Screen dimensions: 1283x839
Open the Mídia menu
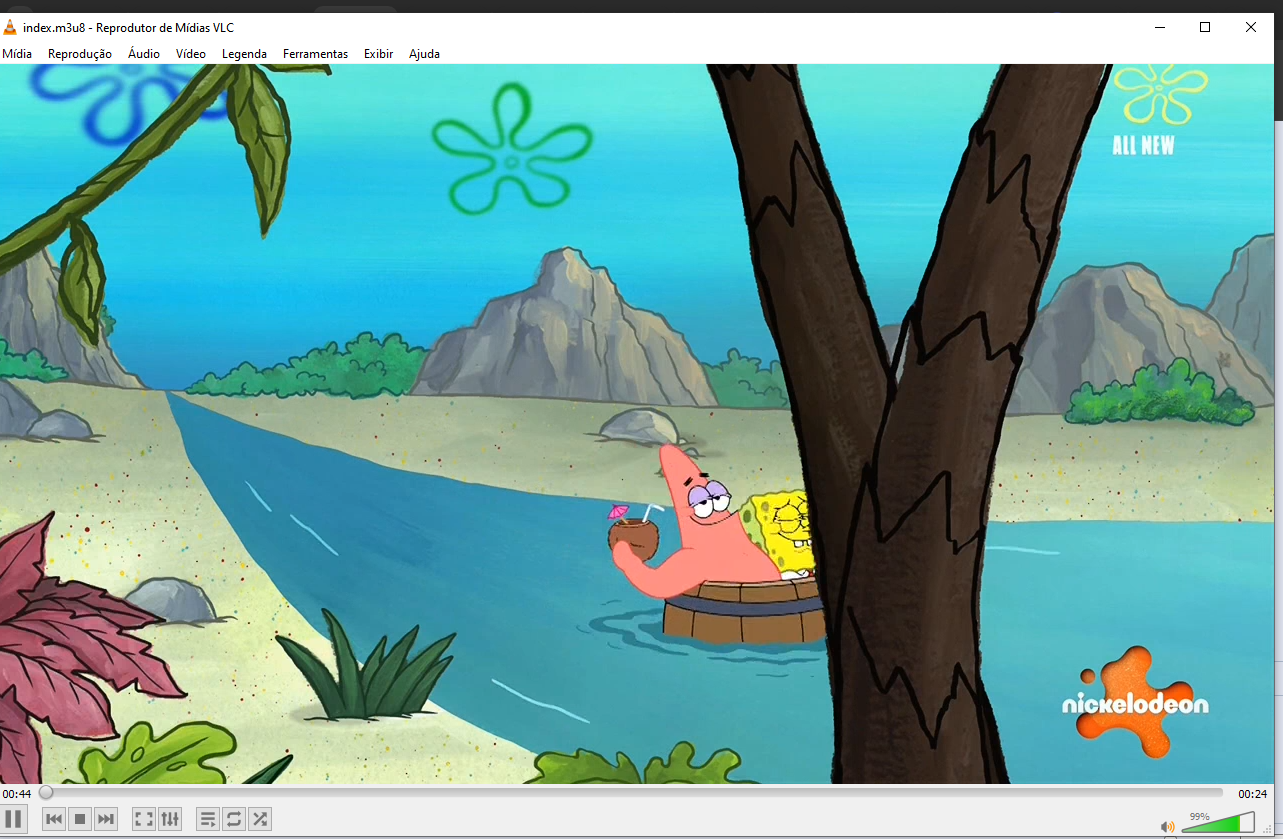point(17,54)
